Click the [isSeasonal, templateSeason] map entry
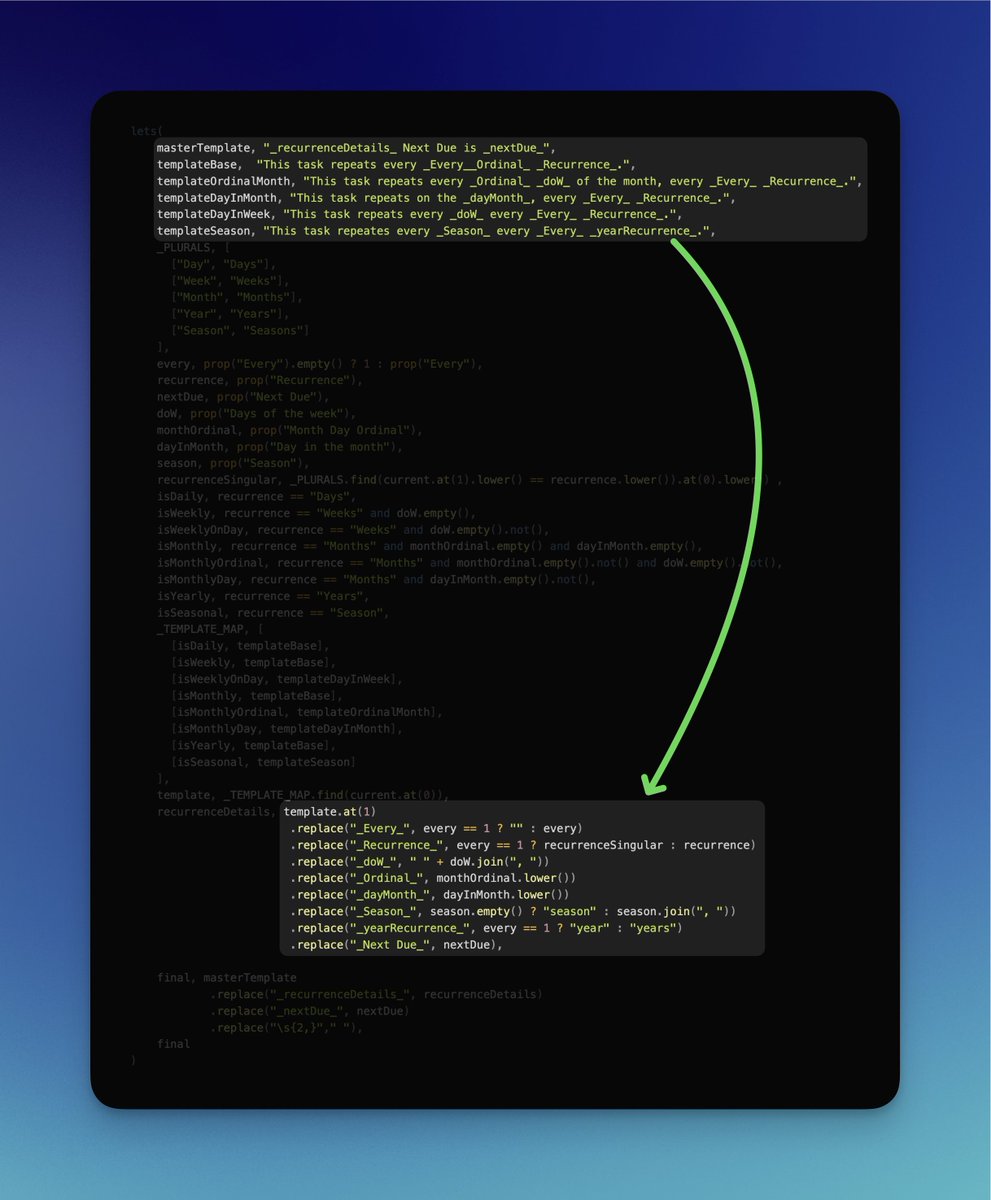 pos(263,762)
